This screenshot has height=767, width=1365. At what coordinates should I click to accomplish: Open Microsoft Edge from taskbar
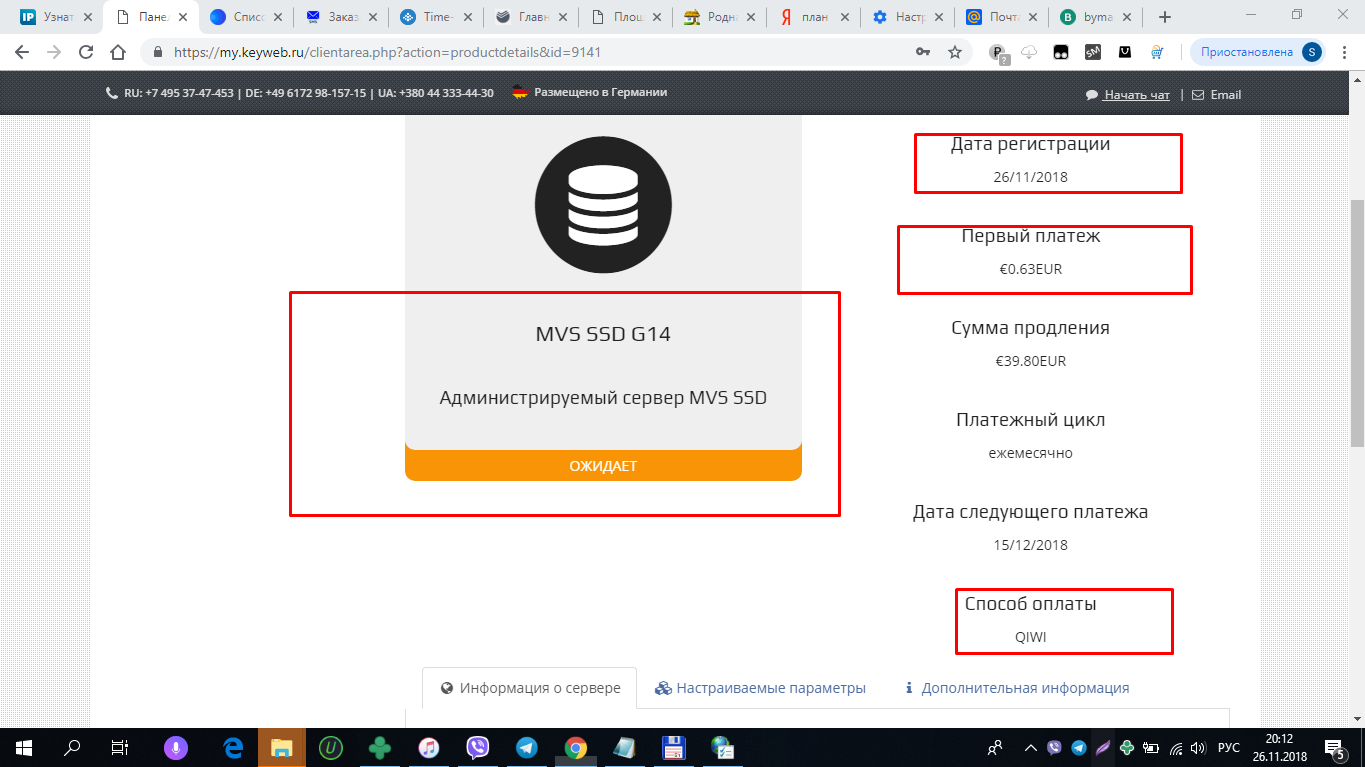coord(233,747)
